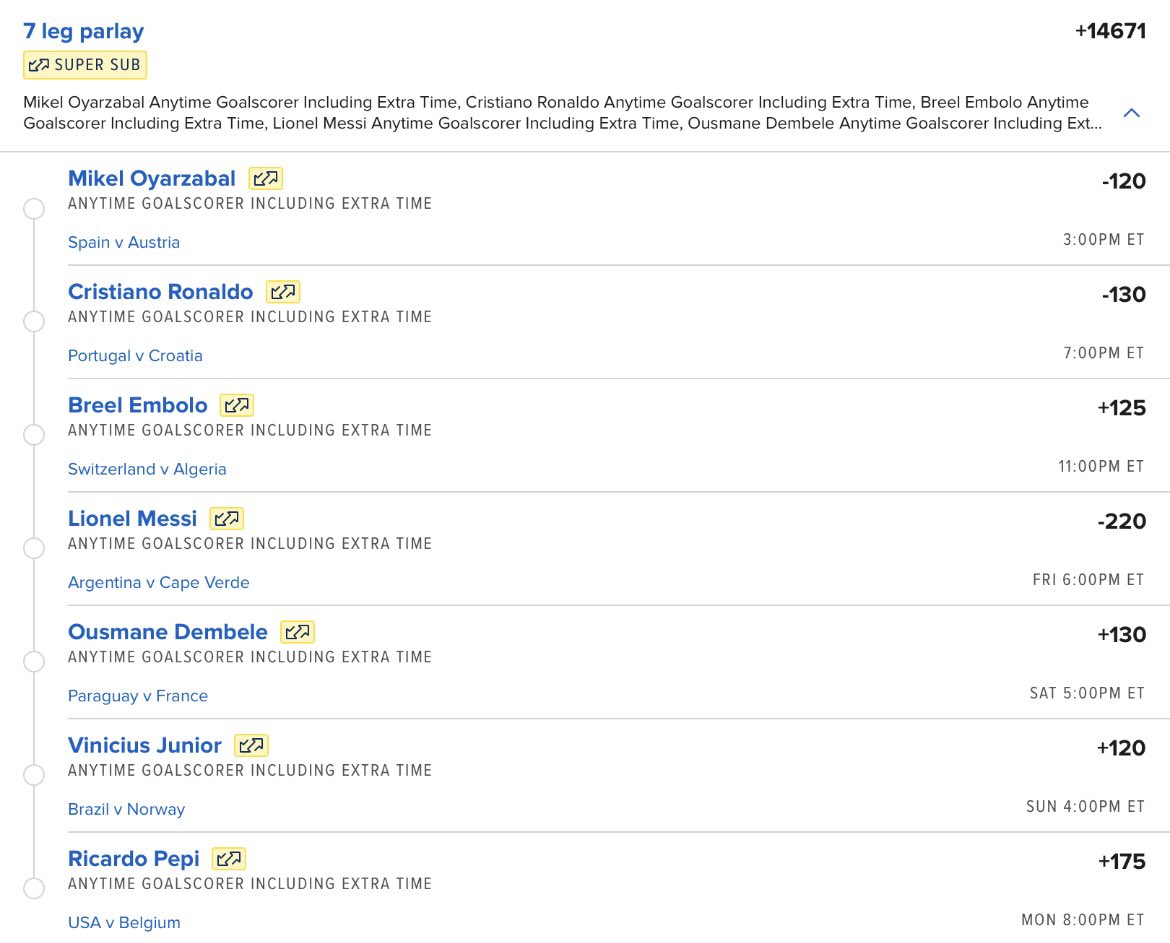The image size is (1170, 943).
Task: Click the MON 8:00PM ET kickoff time
Action: (1083, 921)
